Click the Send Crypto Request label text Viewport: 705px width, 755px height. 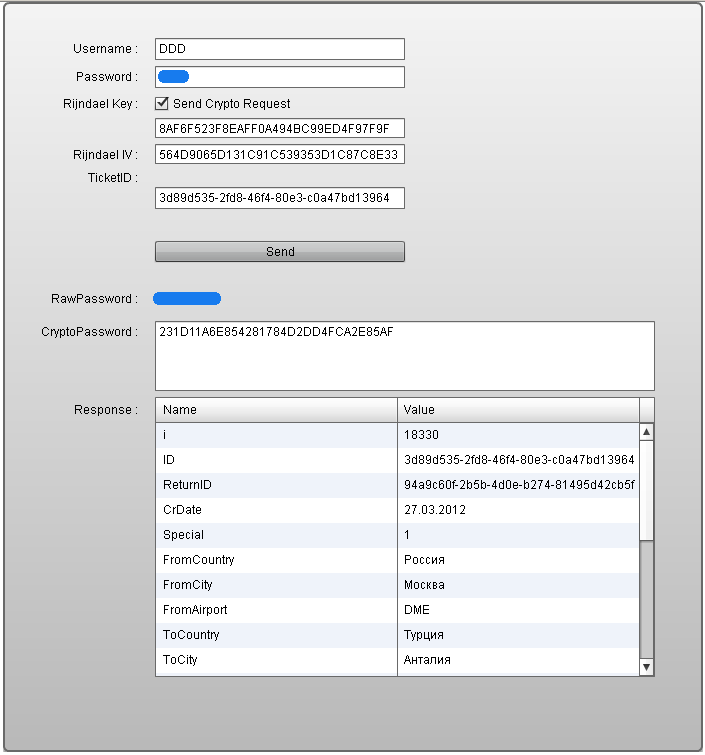pos(232,104)
